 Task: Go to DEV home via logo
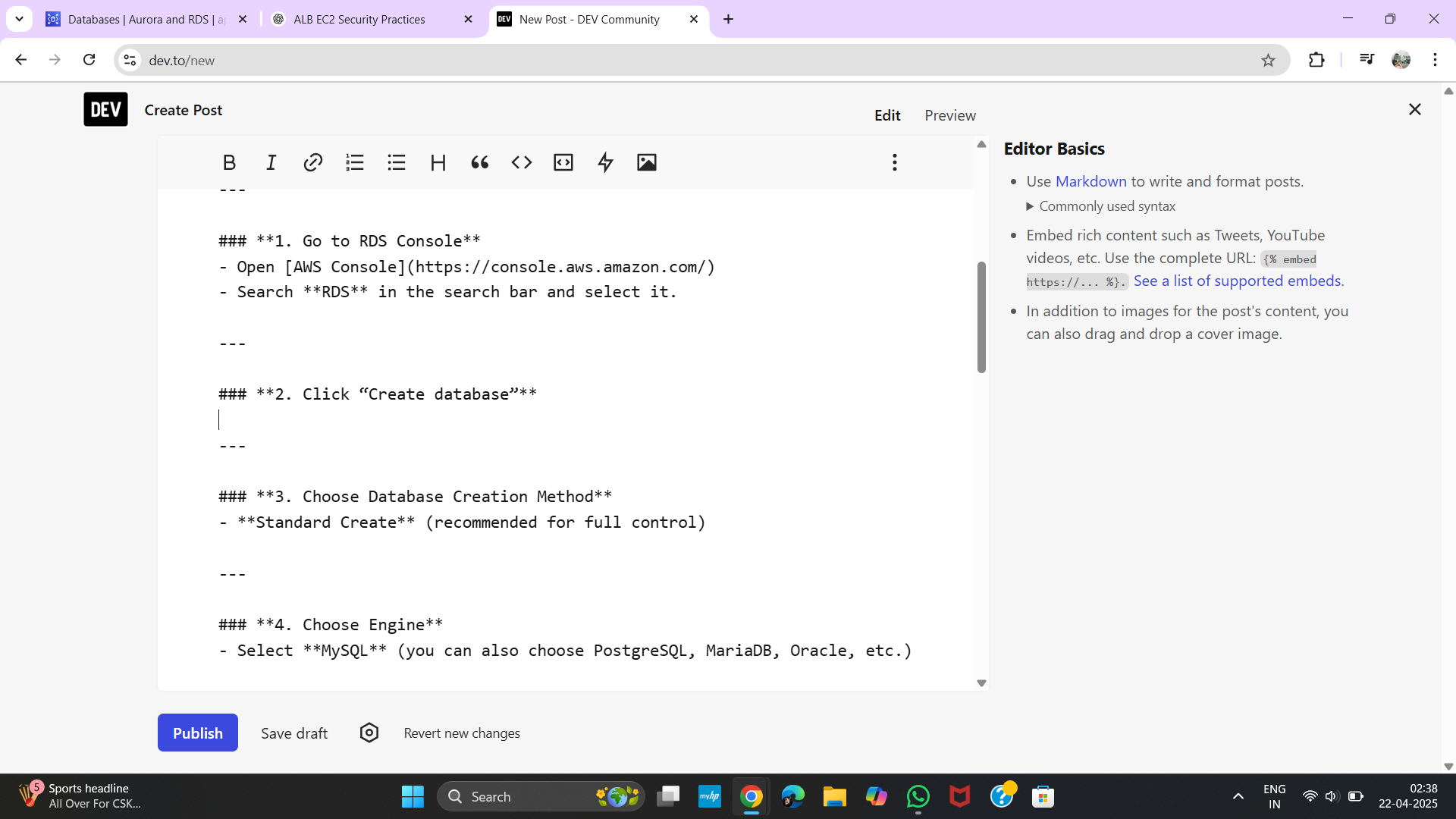tap(105, 110)
